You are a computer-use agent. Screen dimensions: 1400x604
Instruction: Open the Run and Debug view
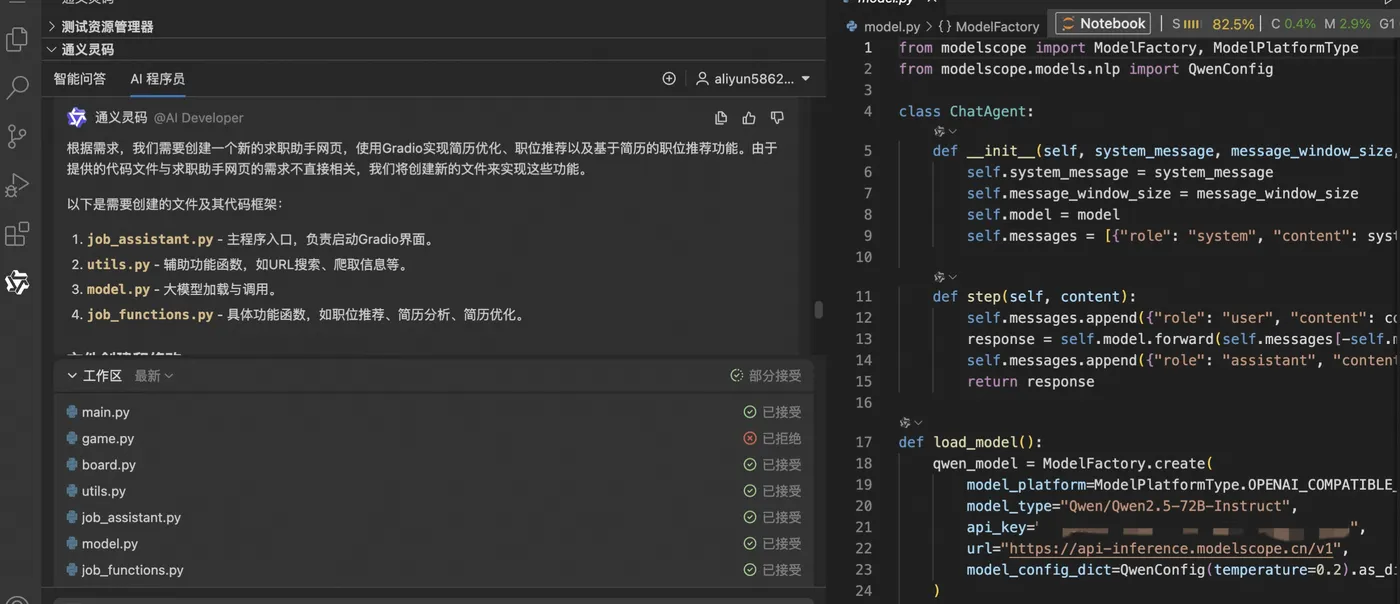[x=17, y=185]
